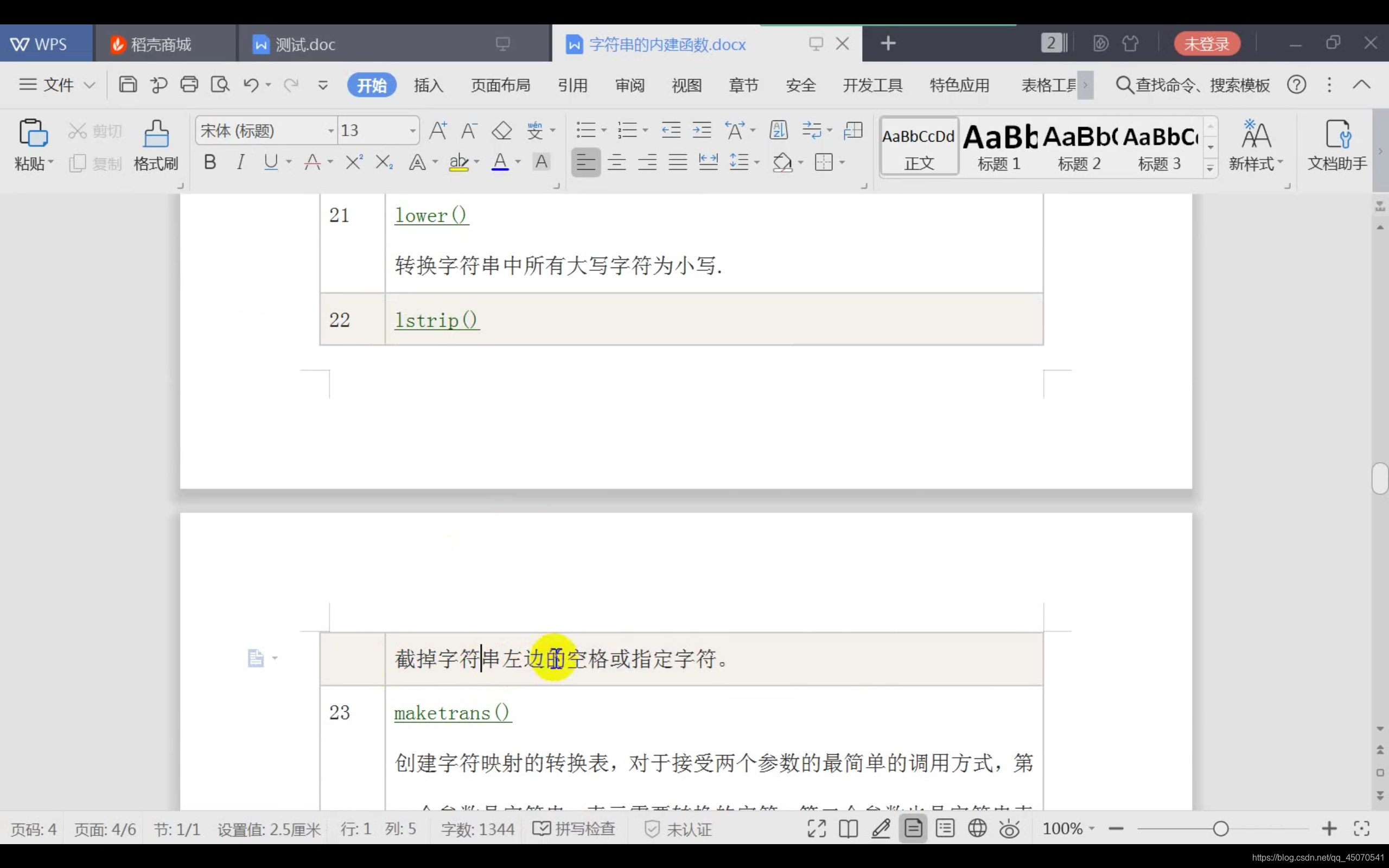Open the 插入 ribbon tab
Viewport: 1389px width, 868px height.
click(428, 85)
